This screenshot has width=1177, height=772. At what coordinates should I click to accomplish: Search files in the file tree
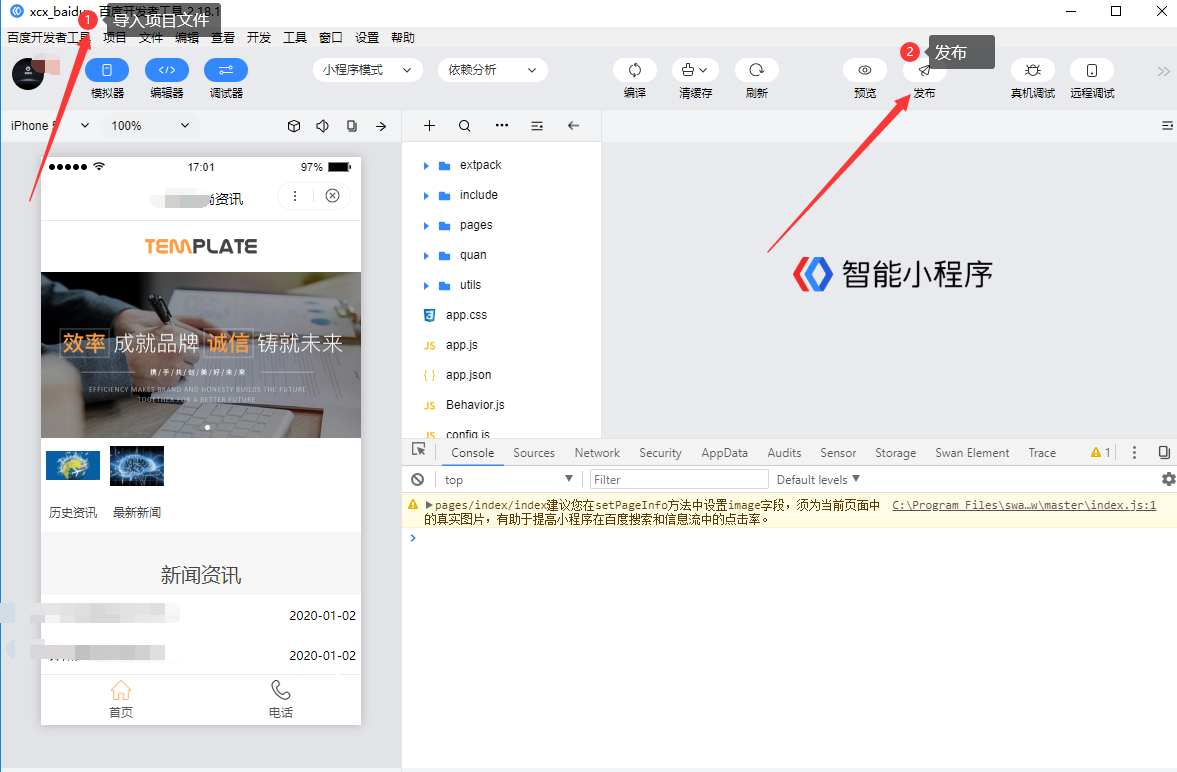pyautogui.click(x=465, y=125)
